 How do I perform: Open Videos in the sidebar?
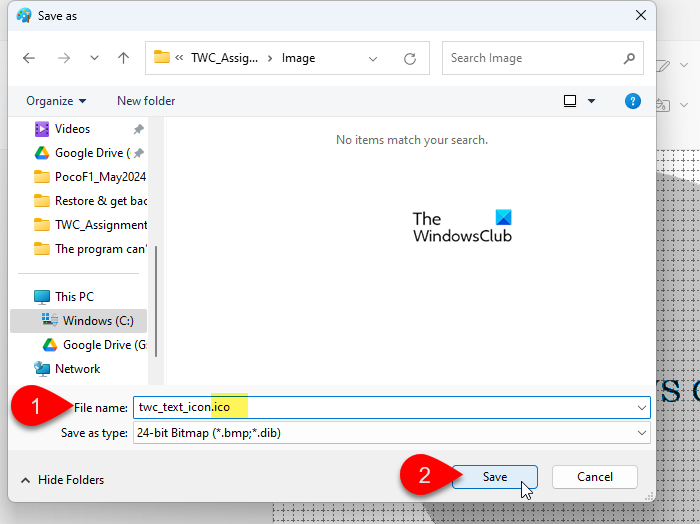72,129
